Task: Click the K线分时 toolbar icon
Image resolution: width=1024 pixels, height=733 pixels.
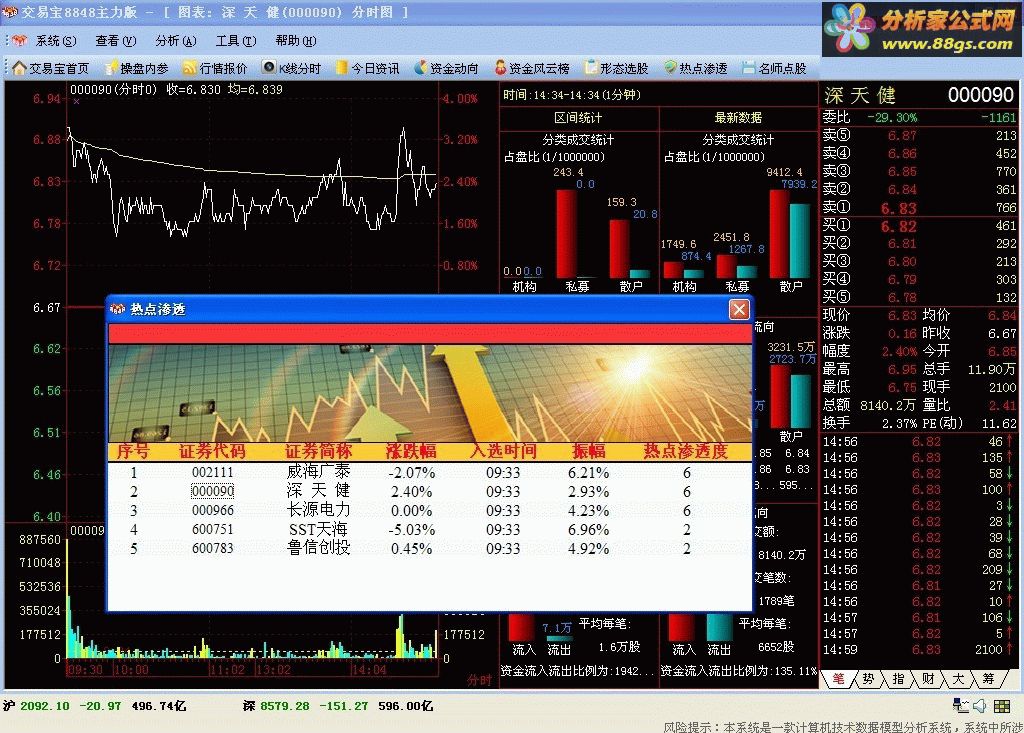Action: click(268, 67)
